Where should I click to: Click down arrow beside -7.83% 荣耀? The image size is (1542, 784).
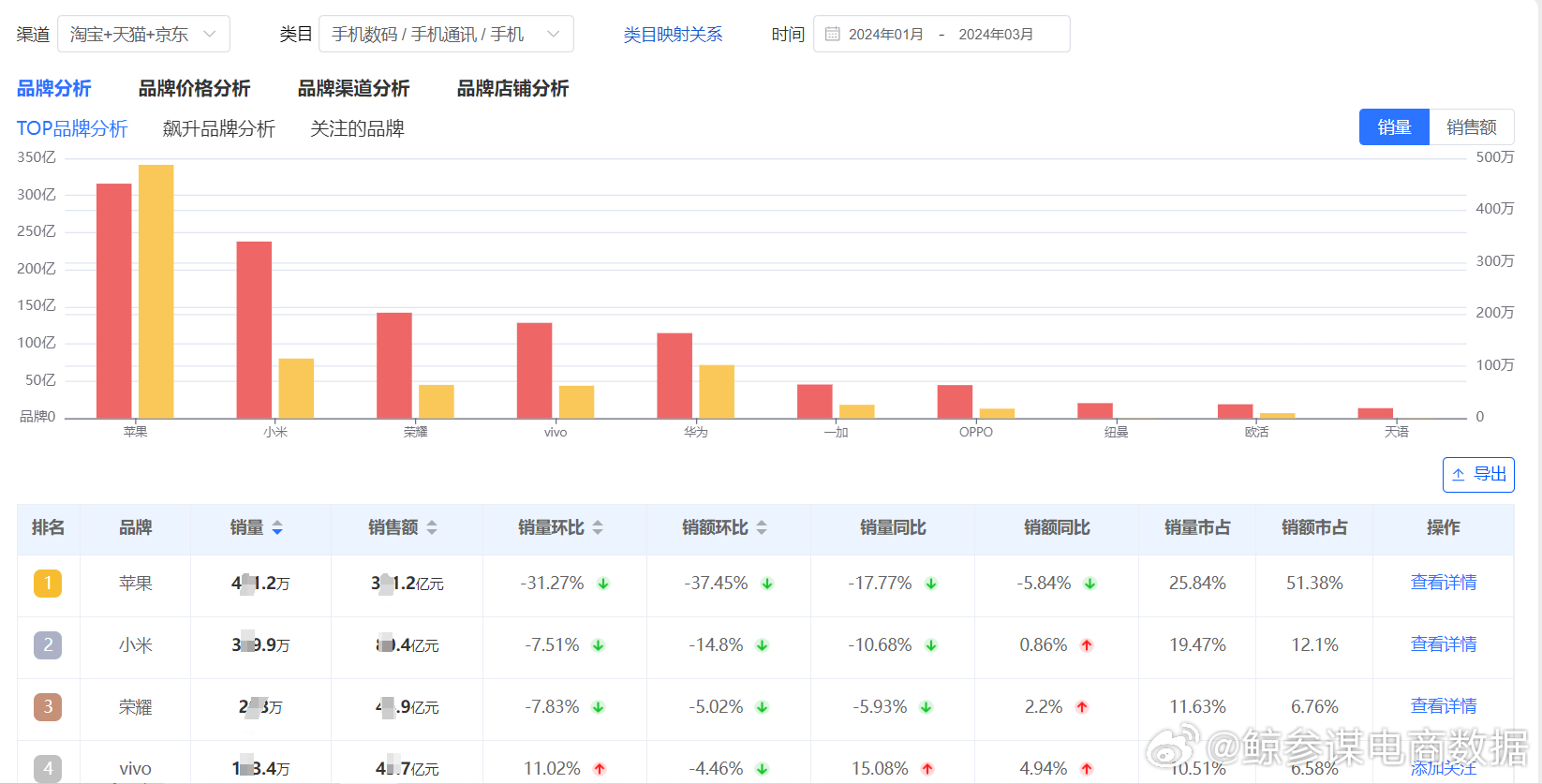point(599,707)
